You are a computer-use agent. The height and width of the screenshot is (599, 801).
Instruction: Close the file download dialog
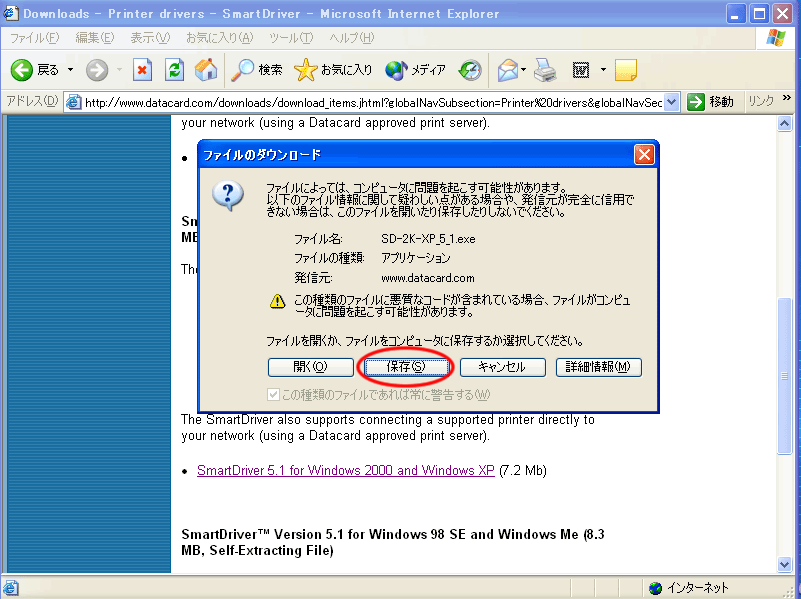click(644, 154)
